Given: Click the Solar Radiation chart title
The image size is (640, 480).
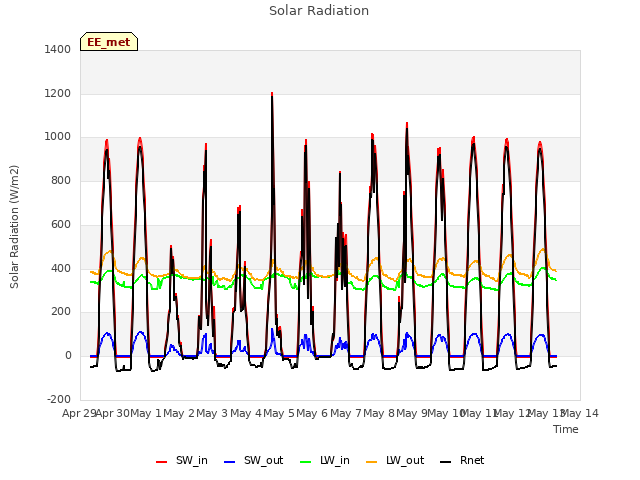Looking at the screenshot, I should pos(319,11).
